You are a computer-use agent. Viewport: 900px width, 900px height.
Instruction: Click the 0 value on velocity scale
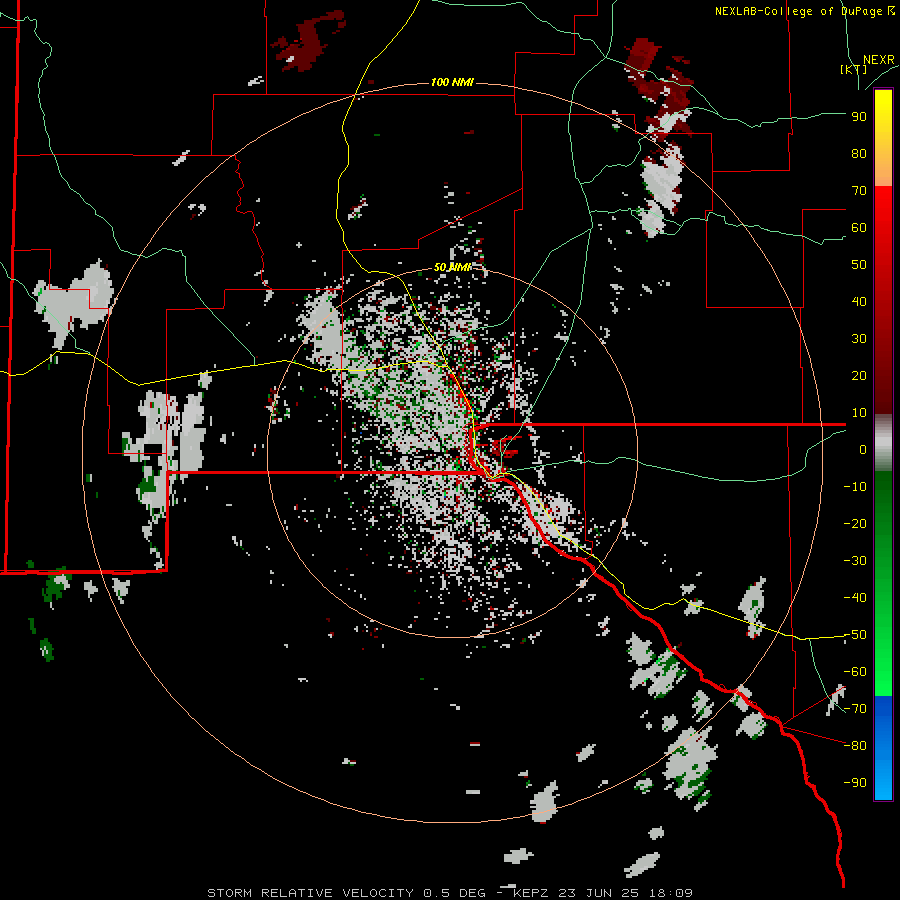(863, 450)
